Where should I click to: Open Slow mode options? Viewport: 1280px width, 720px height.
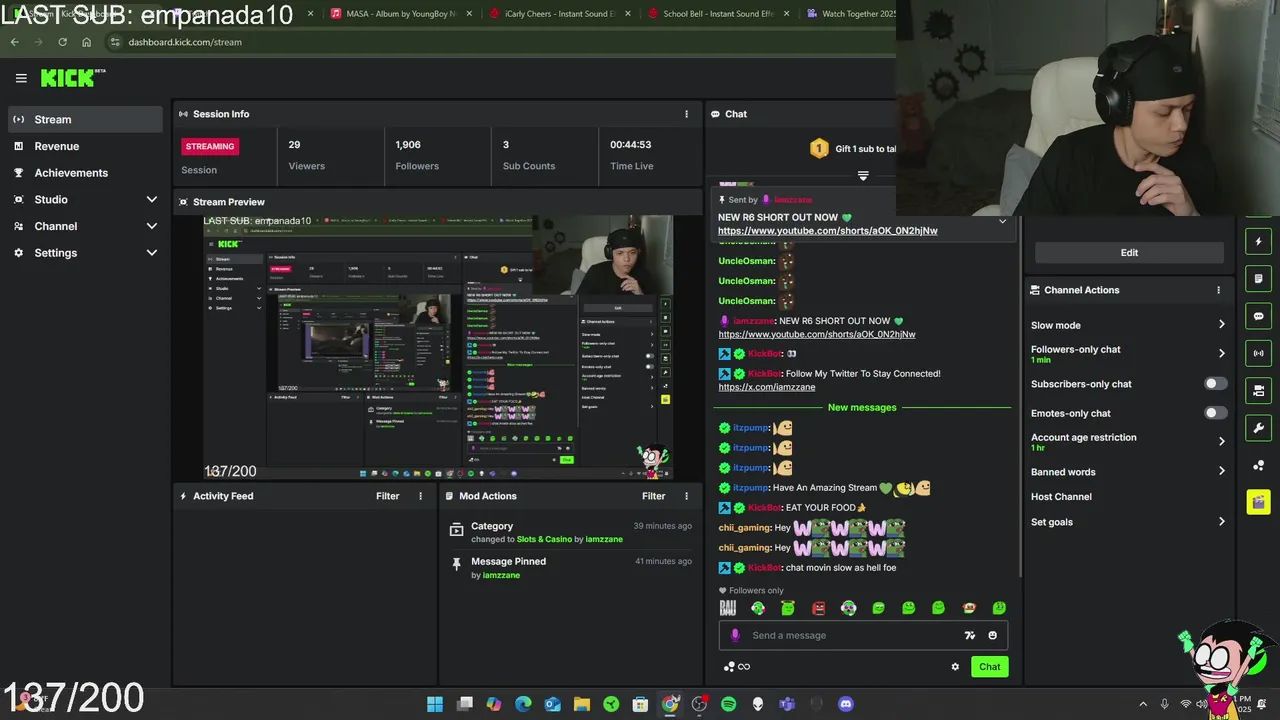coord(1128,325)
